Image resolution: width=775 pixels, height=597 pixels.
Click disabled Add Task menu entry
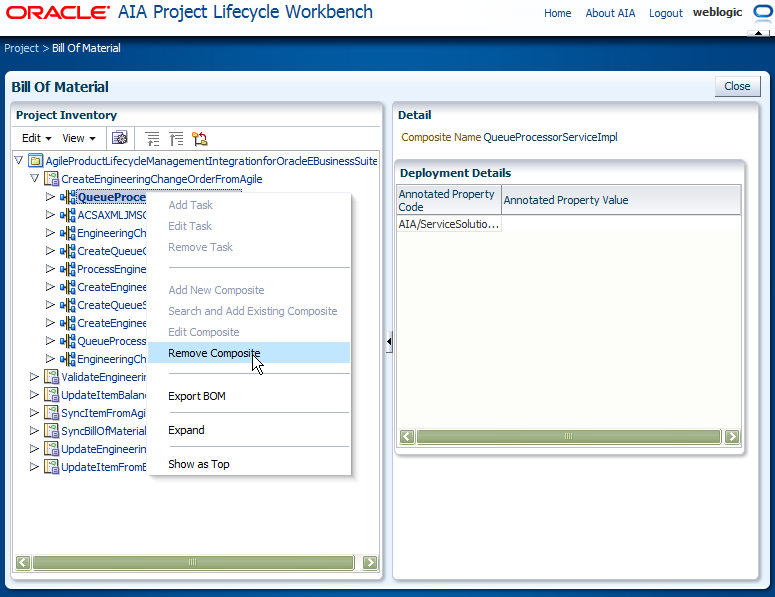[x=249, y=205]
